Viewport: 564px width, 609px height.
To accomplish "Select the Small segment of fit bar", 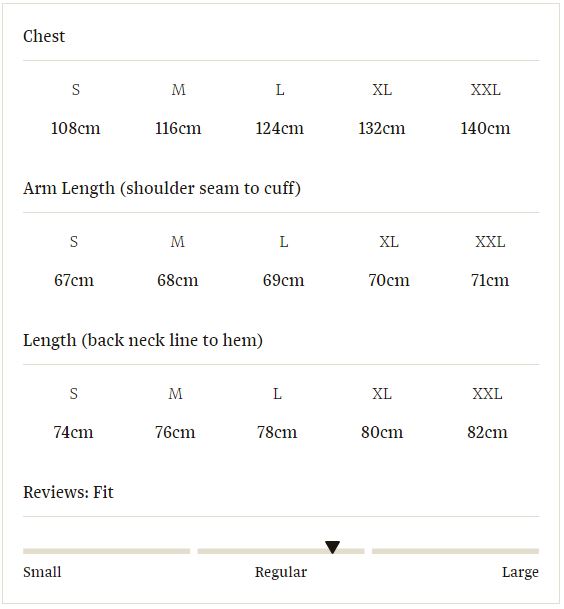I will [106, 551].
